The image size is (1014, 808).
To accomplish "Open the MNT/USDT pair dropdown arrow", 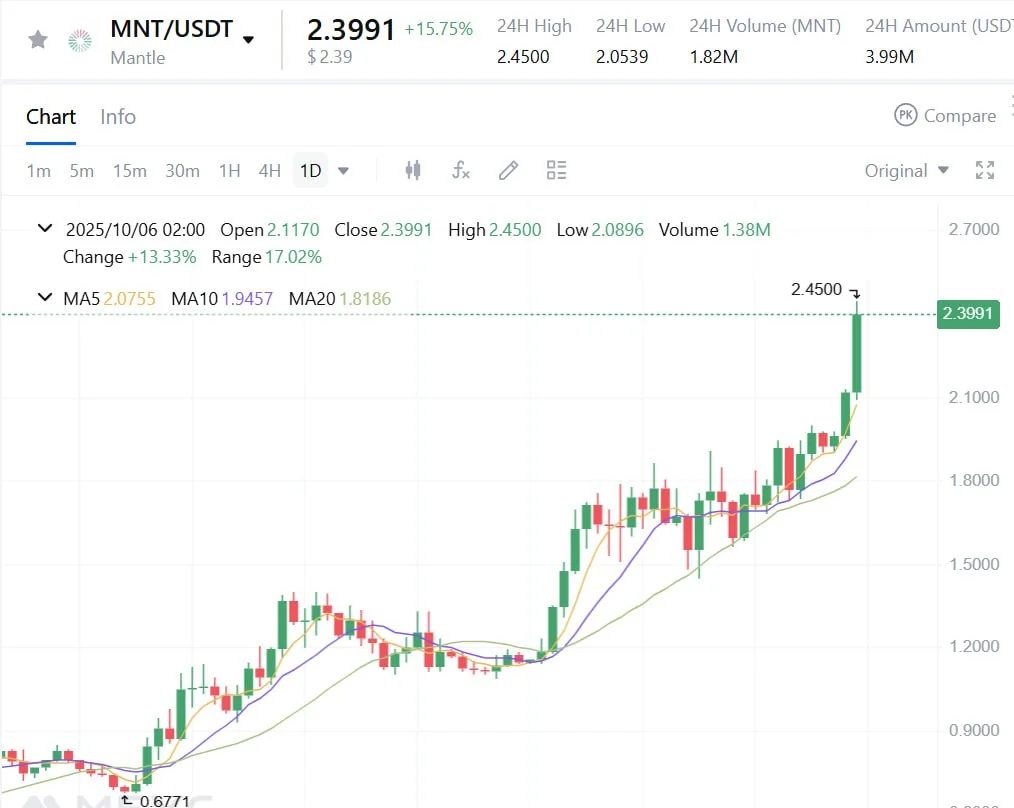I will (x=249, y=40).
